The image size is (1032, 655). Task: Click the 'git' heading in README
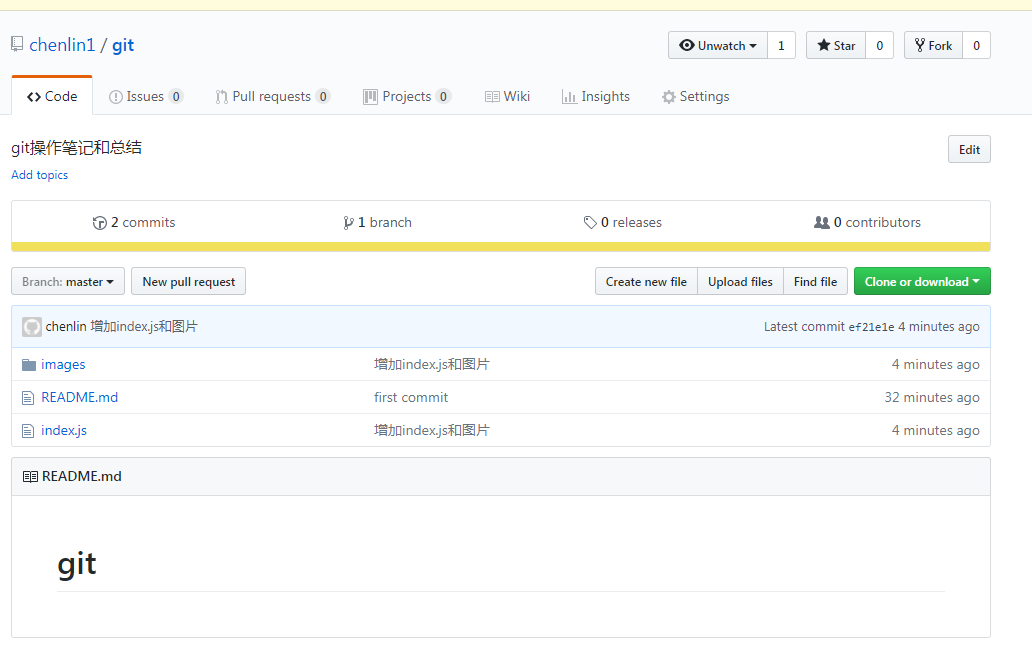coord(77,565)
